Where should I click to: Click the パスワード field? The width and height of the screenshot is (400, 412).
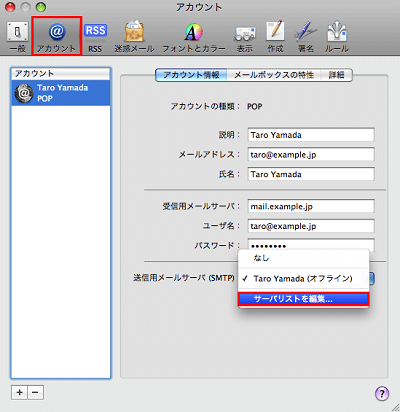point(311,245)
